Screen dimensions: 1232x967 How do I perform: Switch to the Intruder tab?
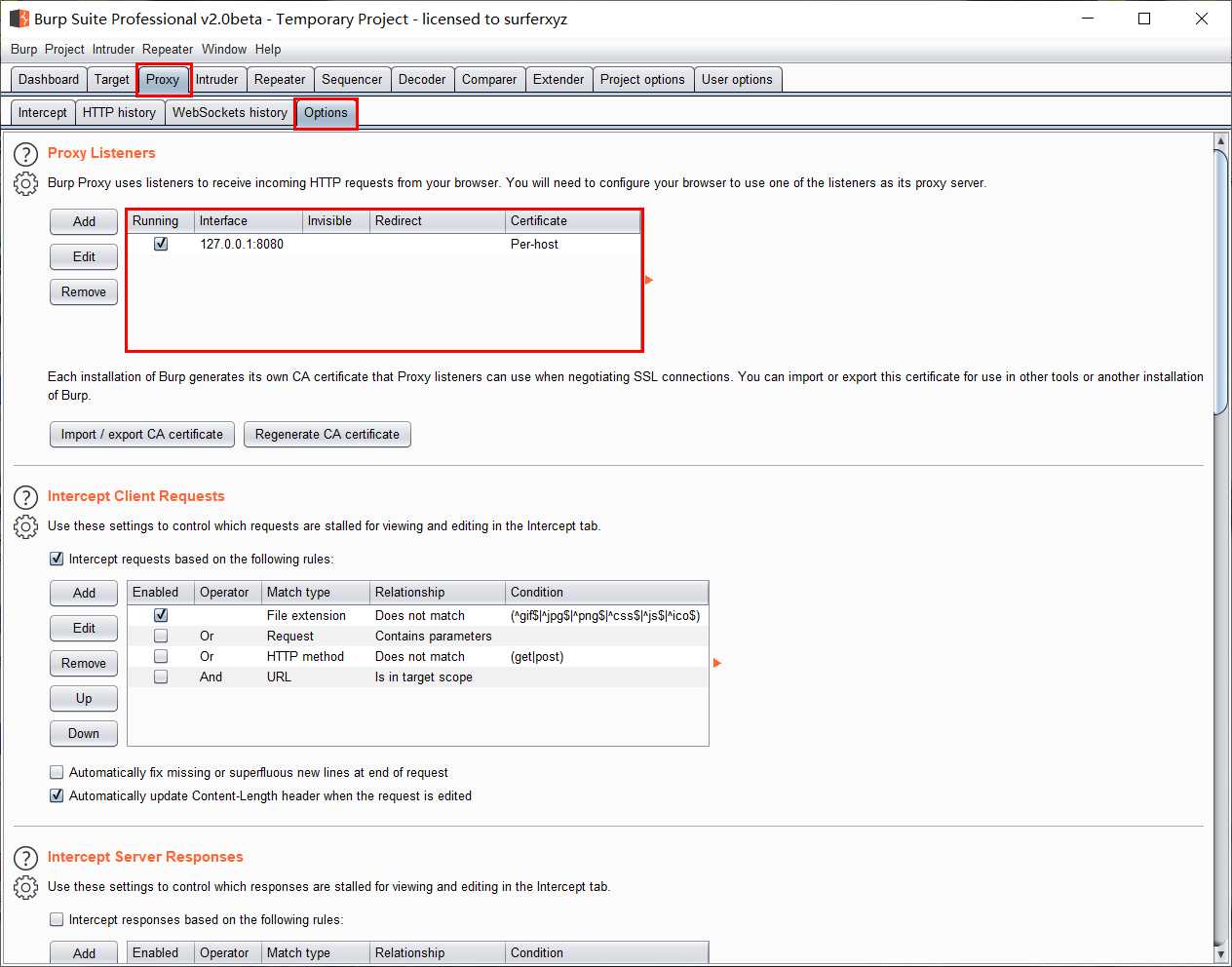tap(216, 80)
